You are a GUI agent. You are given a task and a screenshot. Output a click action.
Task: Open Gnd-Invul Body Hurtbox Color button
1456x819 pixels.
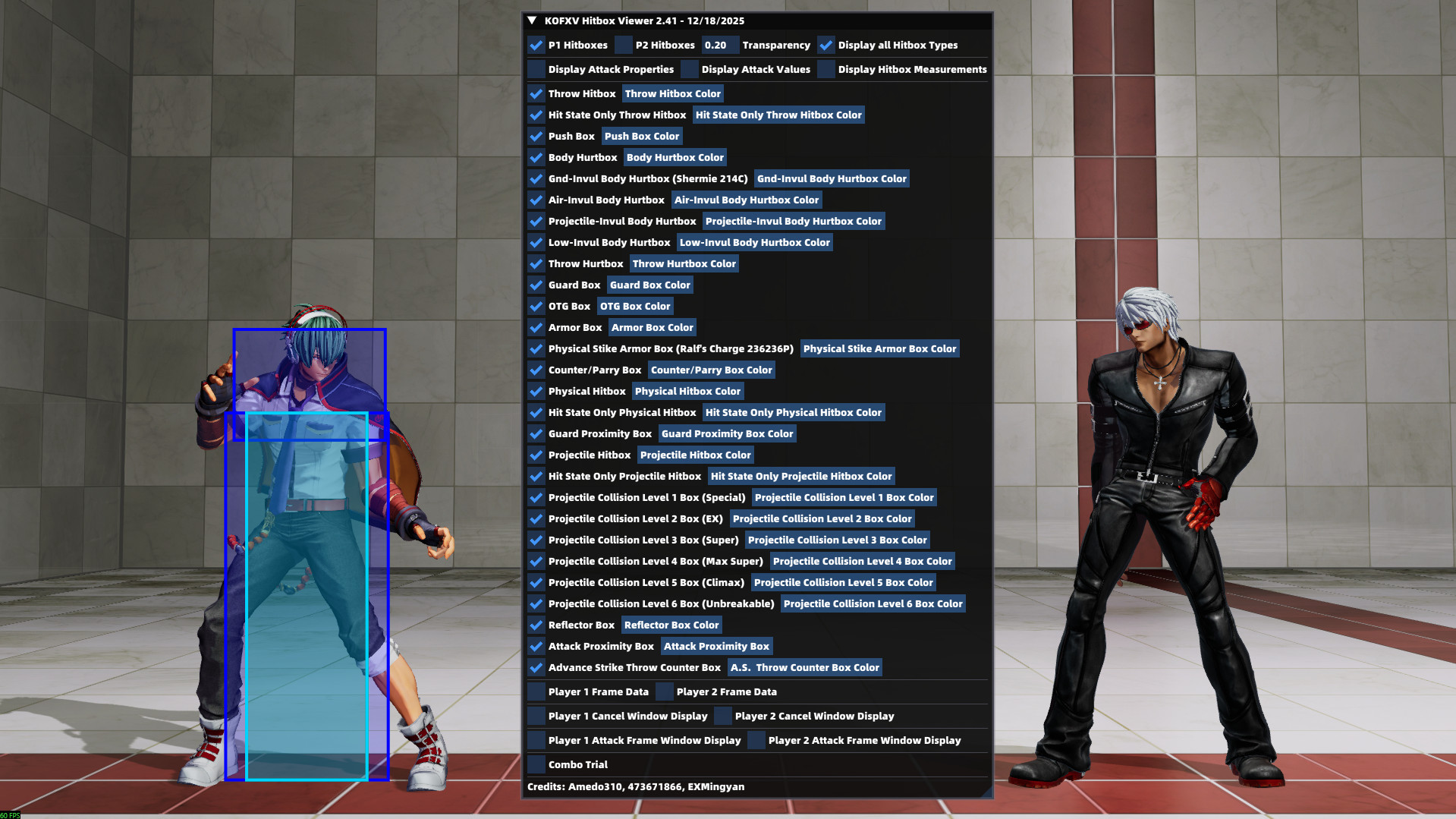click(x=832, y=178)
